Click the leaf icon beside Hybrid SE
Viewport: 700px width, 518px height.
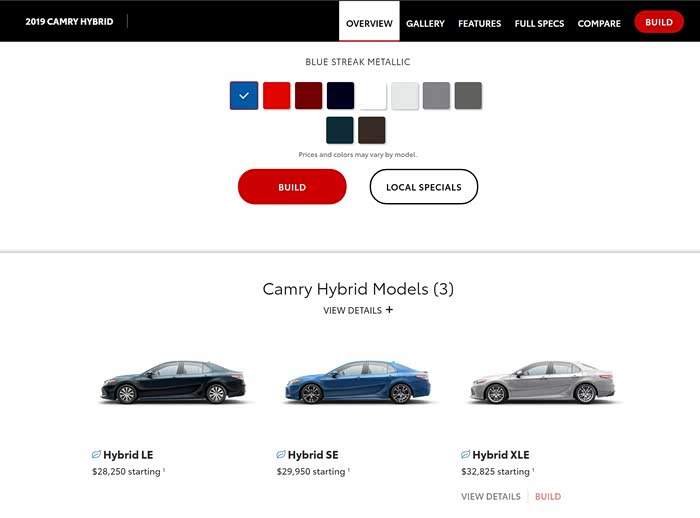click(x=281, y=455)
